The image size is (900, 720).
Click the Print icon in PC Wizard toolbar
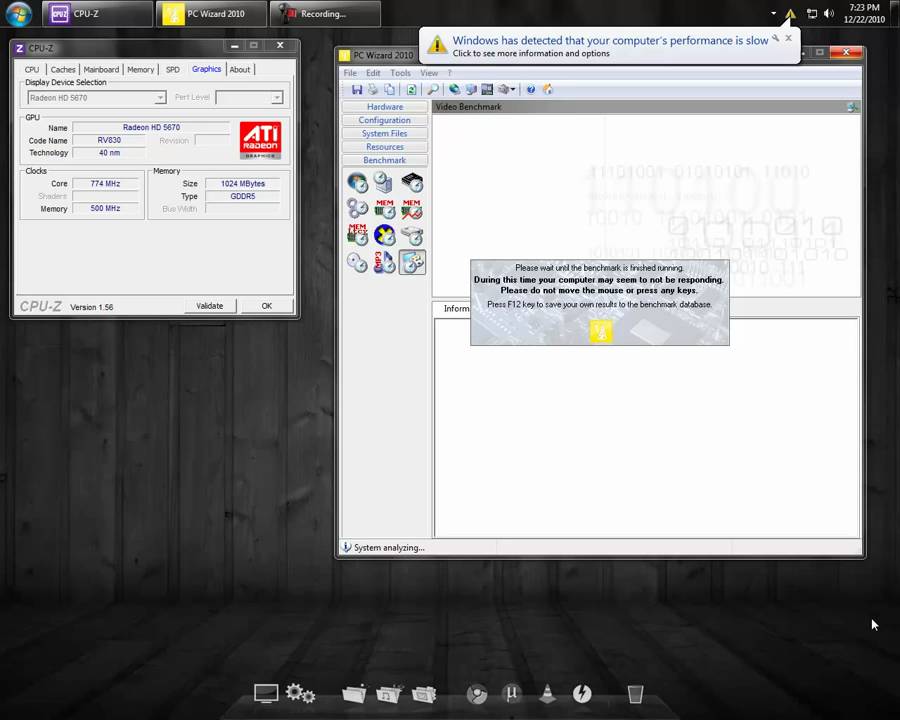[373, 90]
